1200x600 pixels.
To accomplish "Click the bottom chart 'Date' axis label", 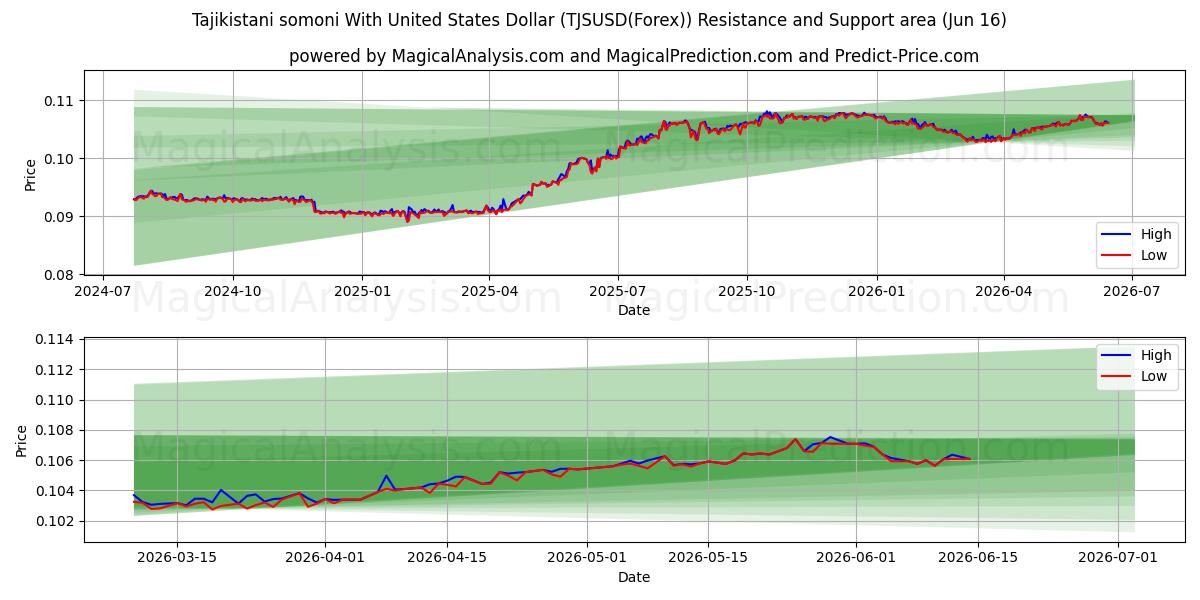I will pos(634,577).
